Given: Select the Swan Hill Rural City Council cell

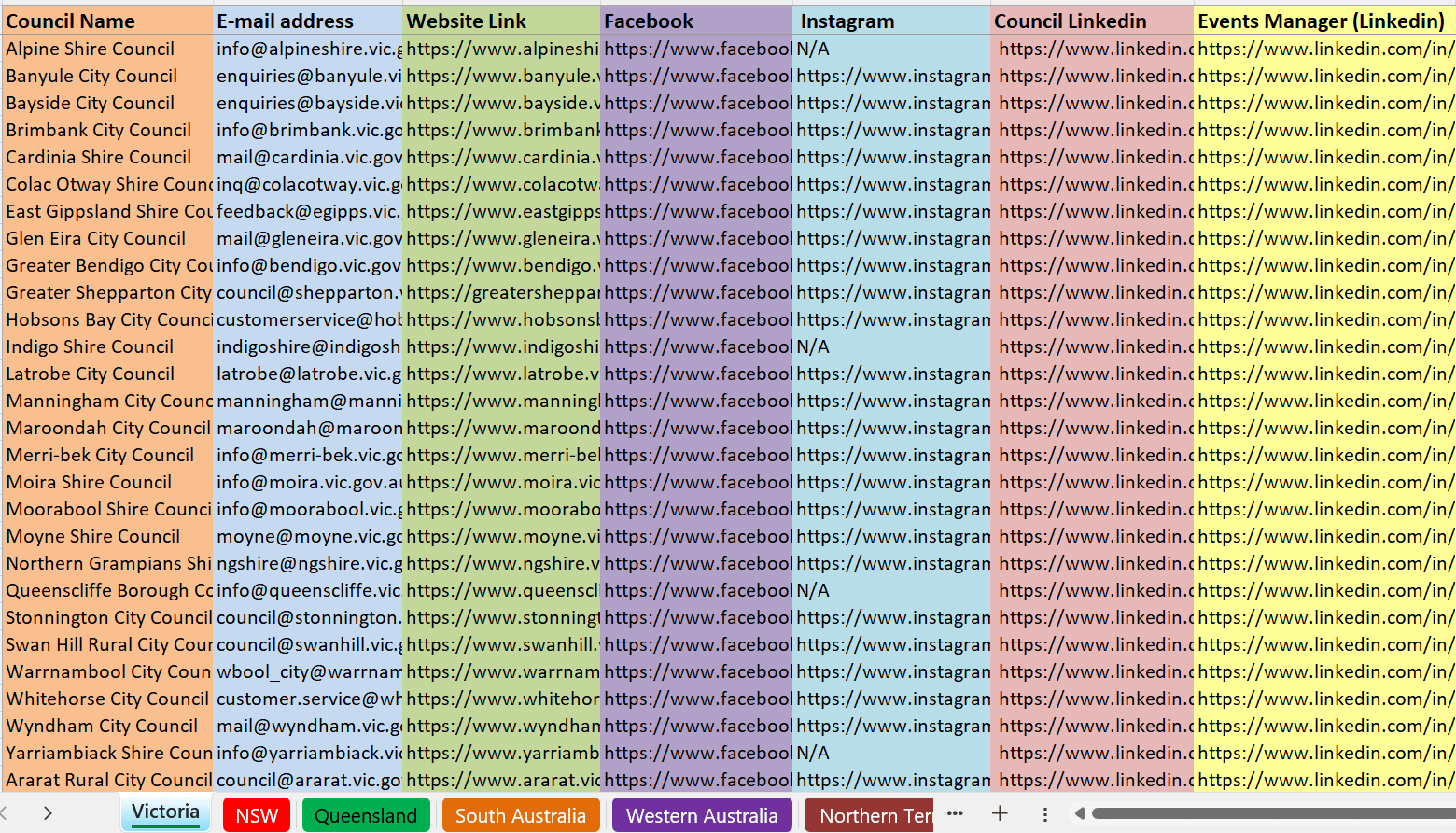Looking at the screenshot, I should (106, 644).
